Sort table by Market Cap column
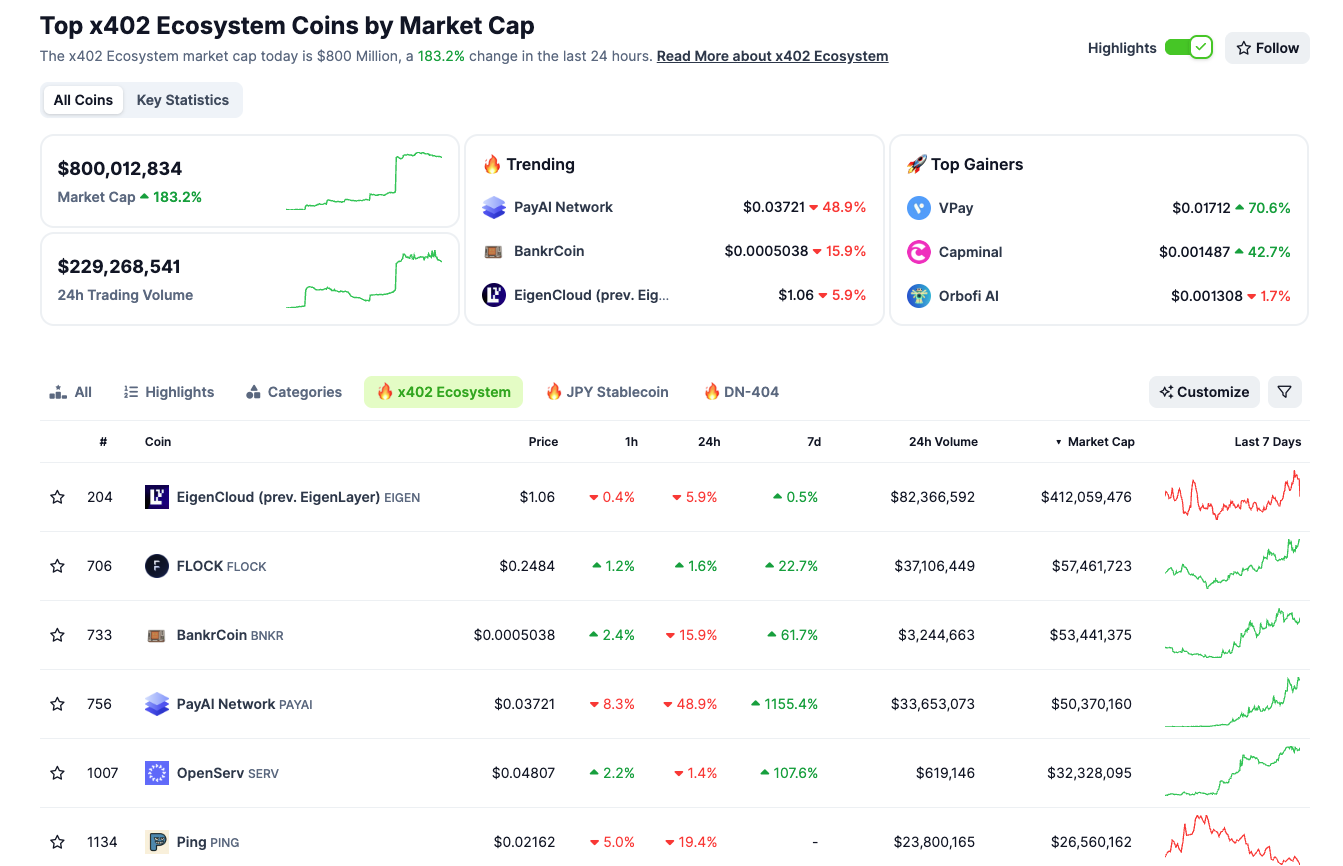Image resolution: width=1343 pixels, height=866 pixels. (x=1100, y=442)
